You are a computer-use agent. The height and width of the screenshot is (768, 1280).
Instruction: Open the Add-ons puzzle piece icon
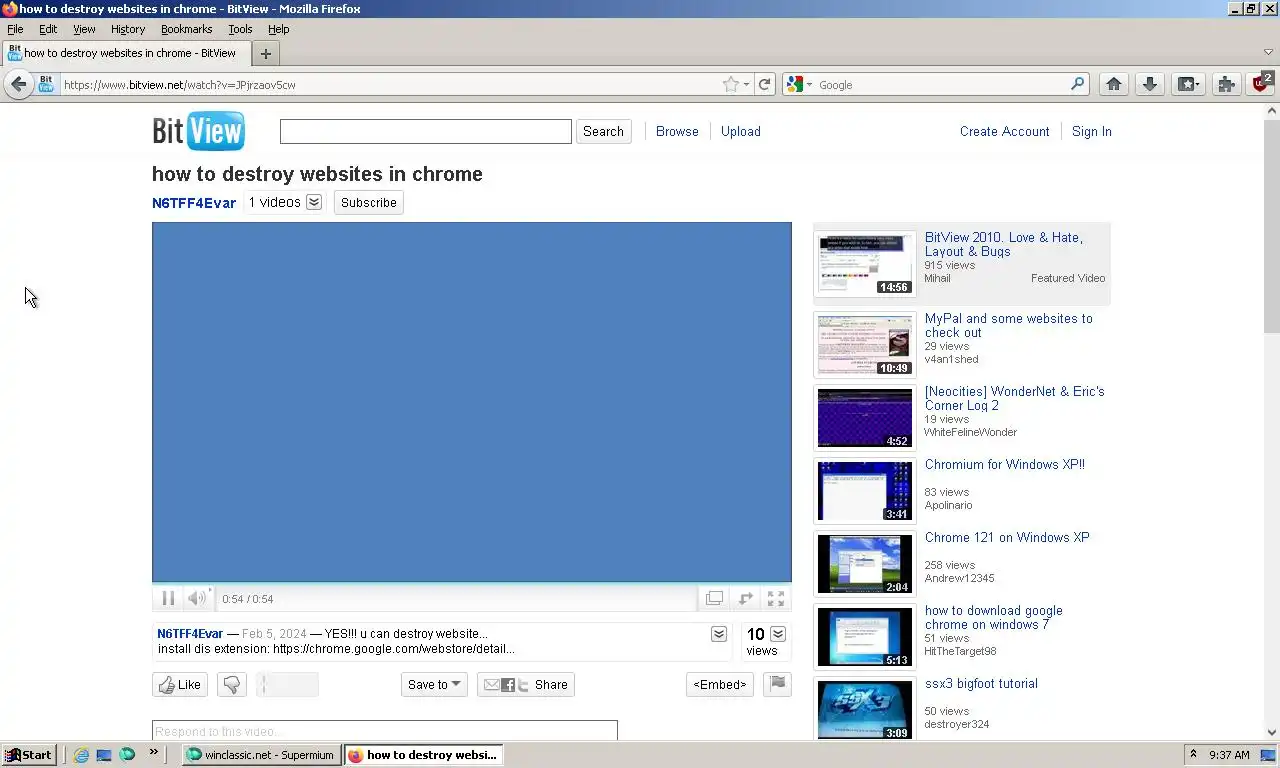pyautogui.click(x=1226, y=85)
